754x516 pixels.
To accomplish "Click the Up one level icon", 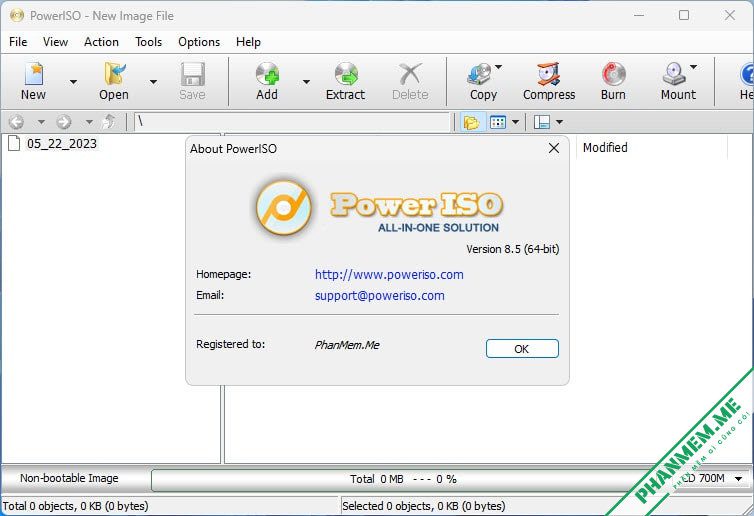I will (x=109, y=122).
